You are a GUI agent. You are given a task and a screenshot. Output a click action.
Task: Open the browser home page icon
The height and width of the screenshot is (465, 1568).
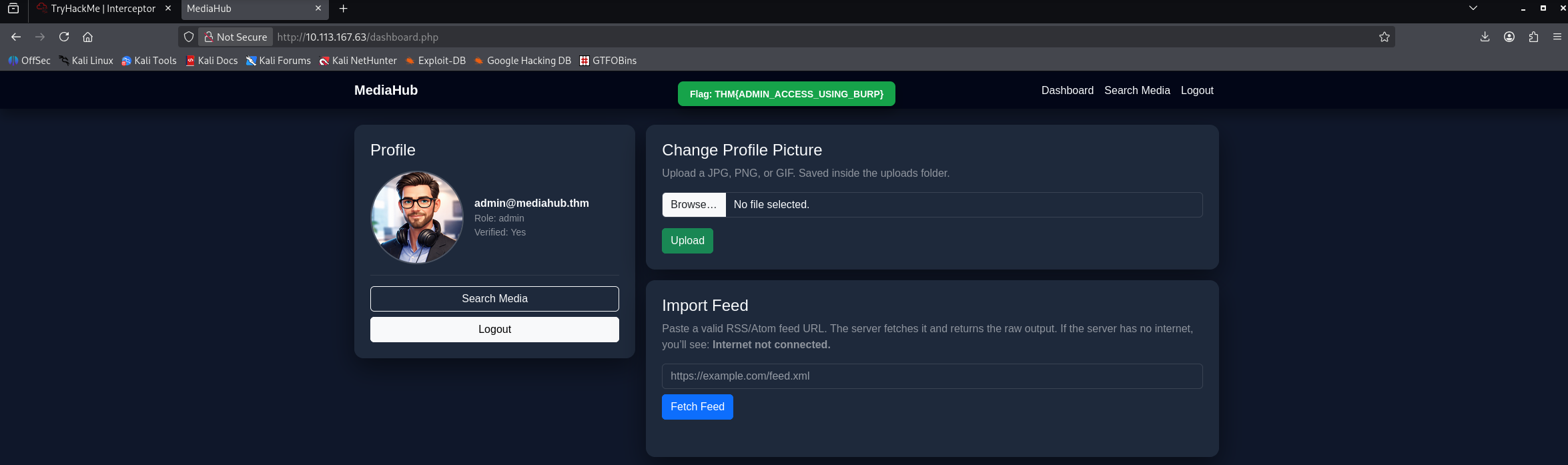tap(87, 37)
